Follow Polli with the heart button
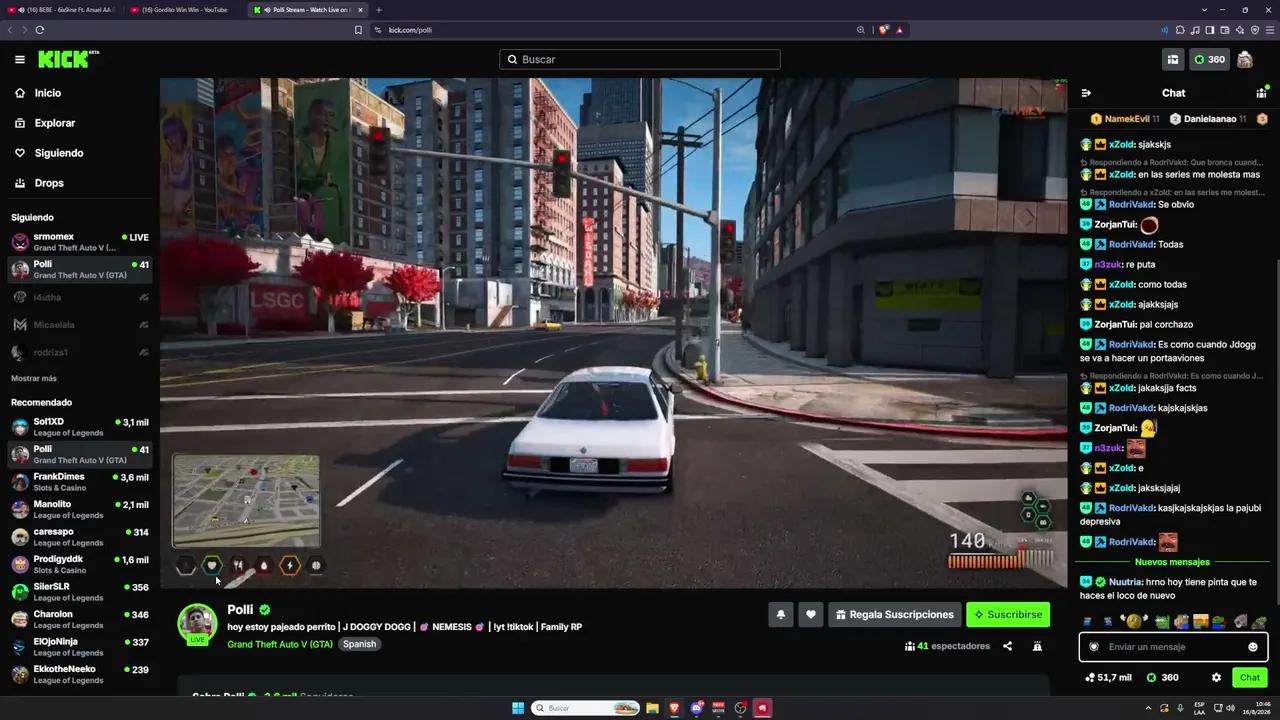This screenshot has height=720, width=1280. tap(811, 615)
